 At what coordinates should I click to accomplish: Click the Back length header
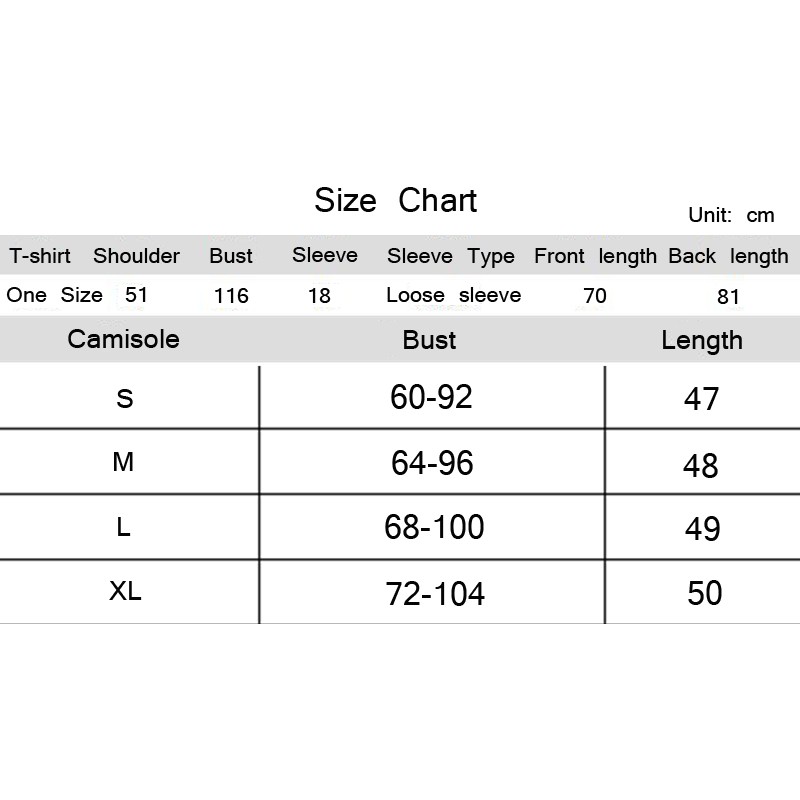click(728, 256)
